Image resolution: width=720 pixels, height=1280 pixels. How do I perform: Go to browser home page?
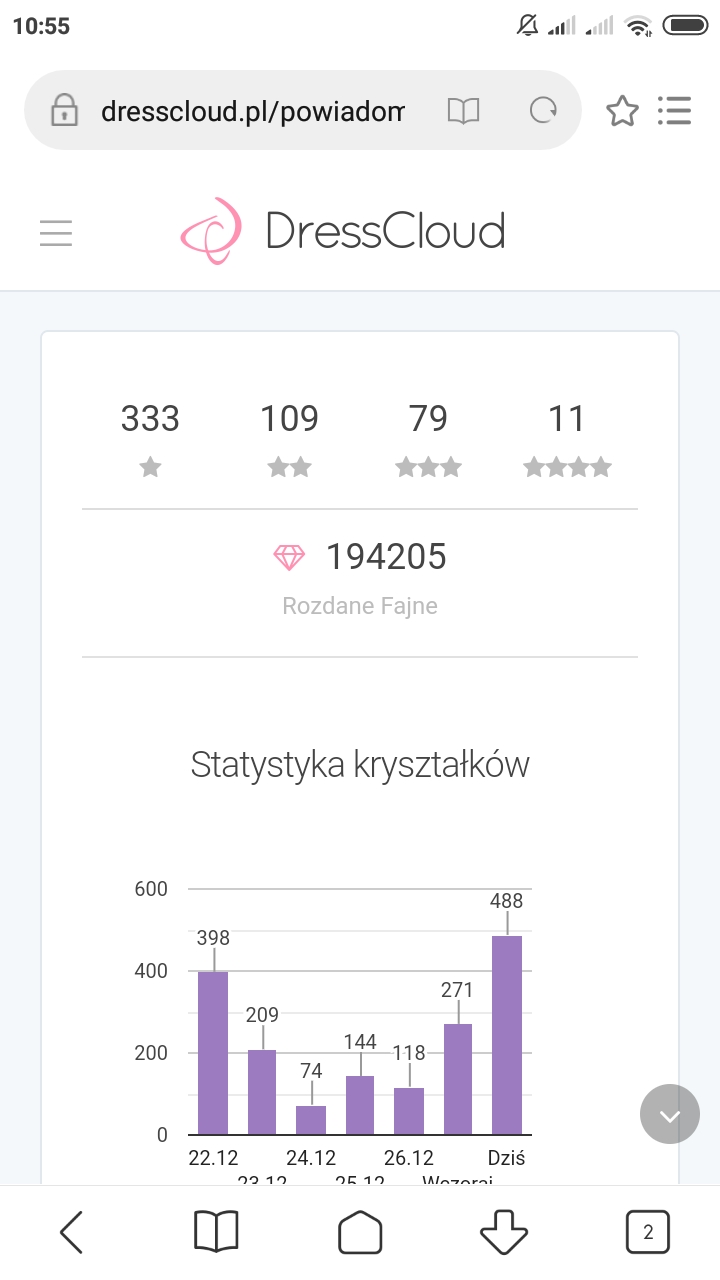pos(360,1232)
